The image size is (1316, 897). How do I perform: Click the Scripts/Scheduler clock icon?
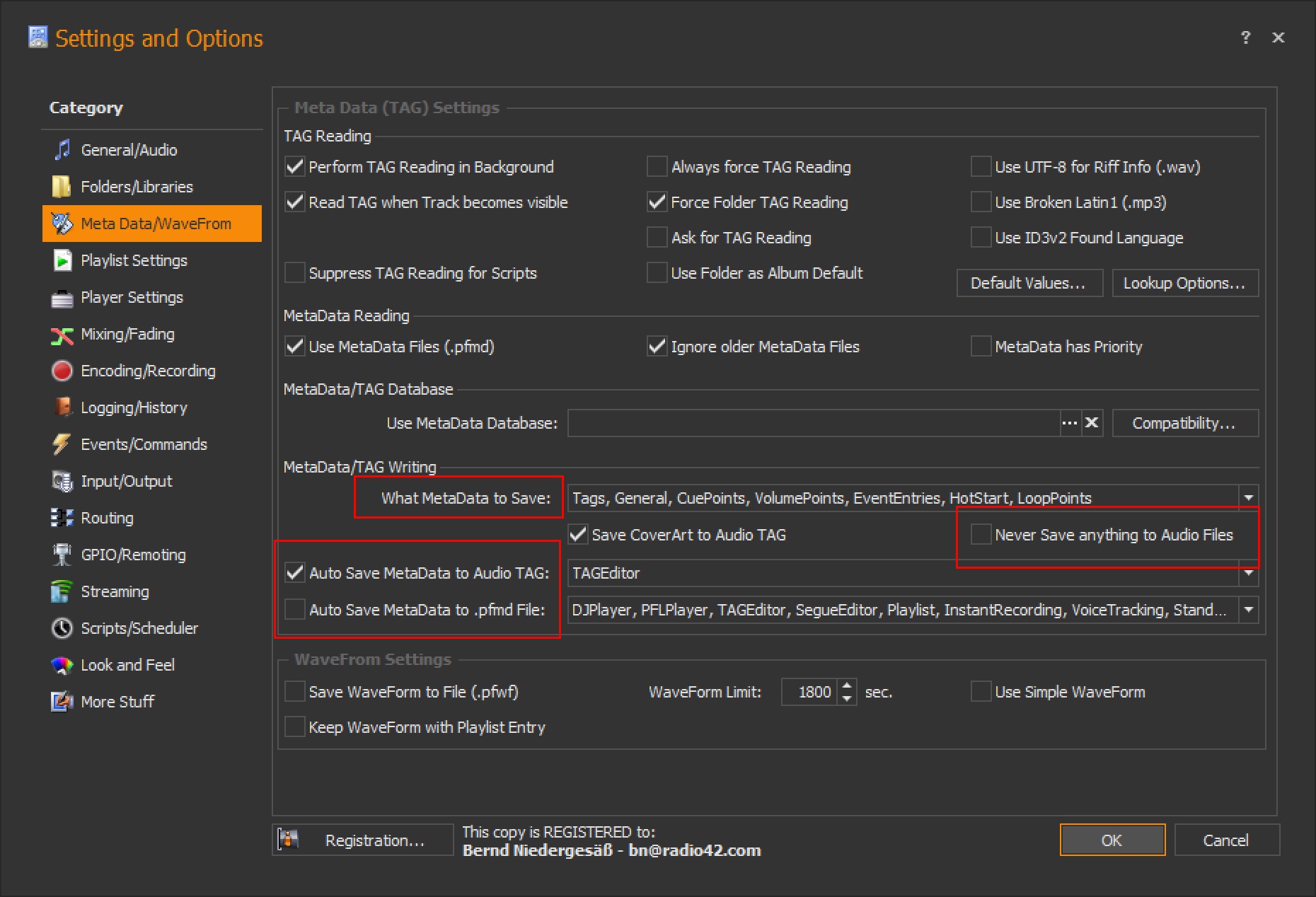click(62, 628)
